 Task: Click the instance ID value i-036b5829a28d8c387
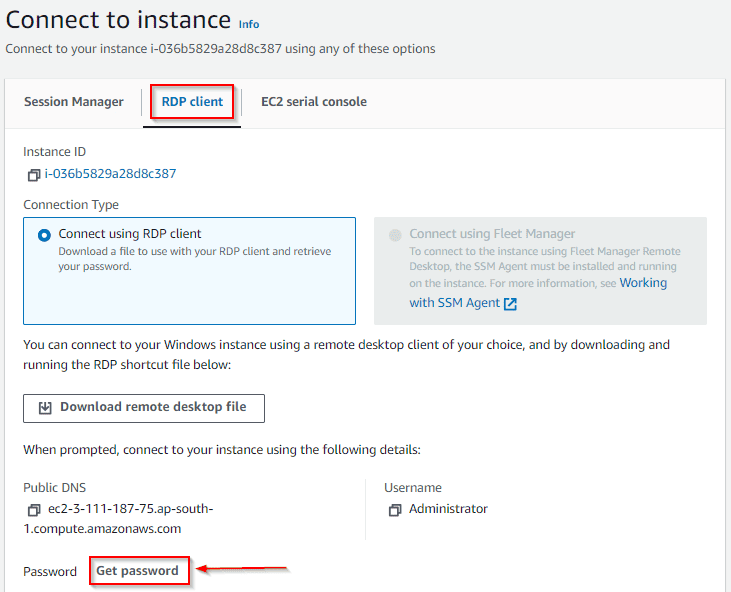tap(110, 174)
